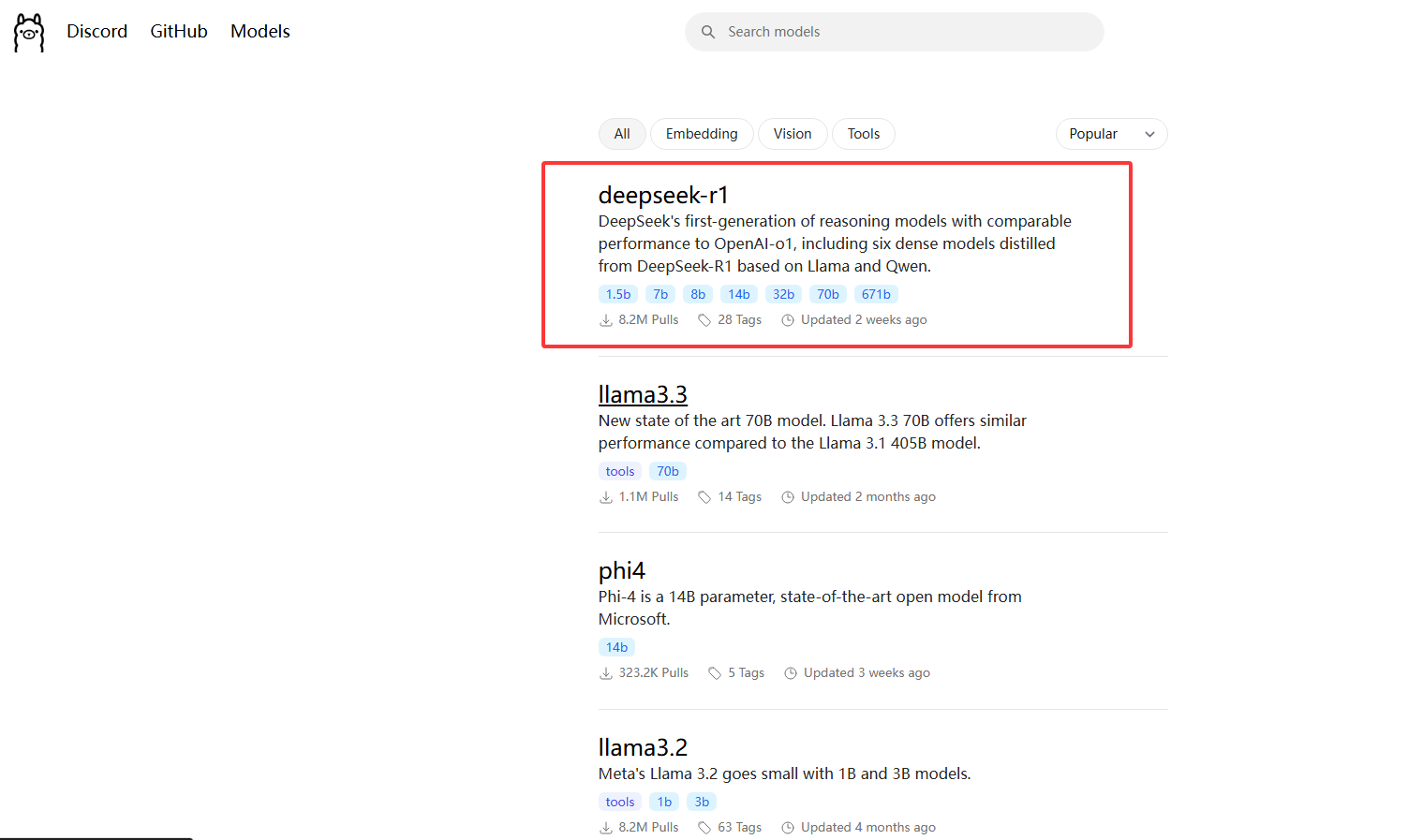Viewport: 1408px width, 840px height.
Task: Click download icon beside deepseek-r1 8.2M Pulls
Action: coord(606,320)
